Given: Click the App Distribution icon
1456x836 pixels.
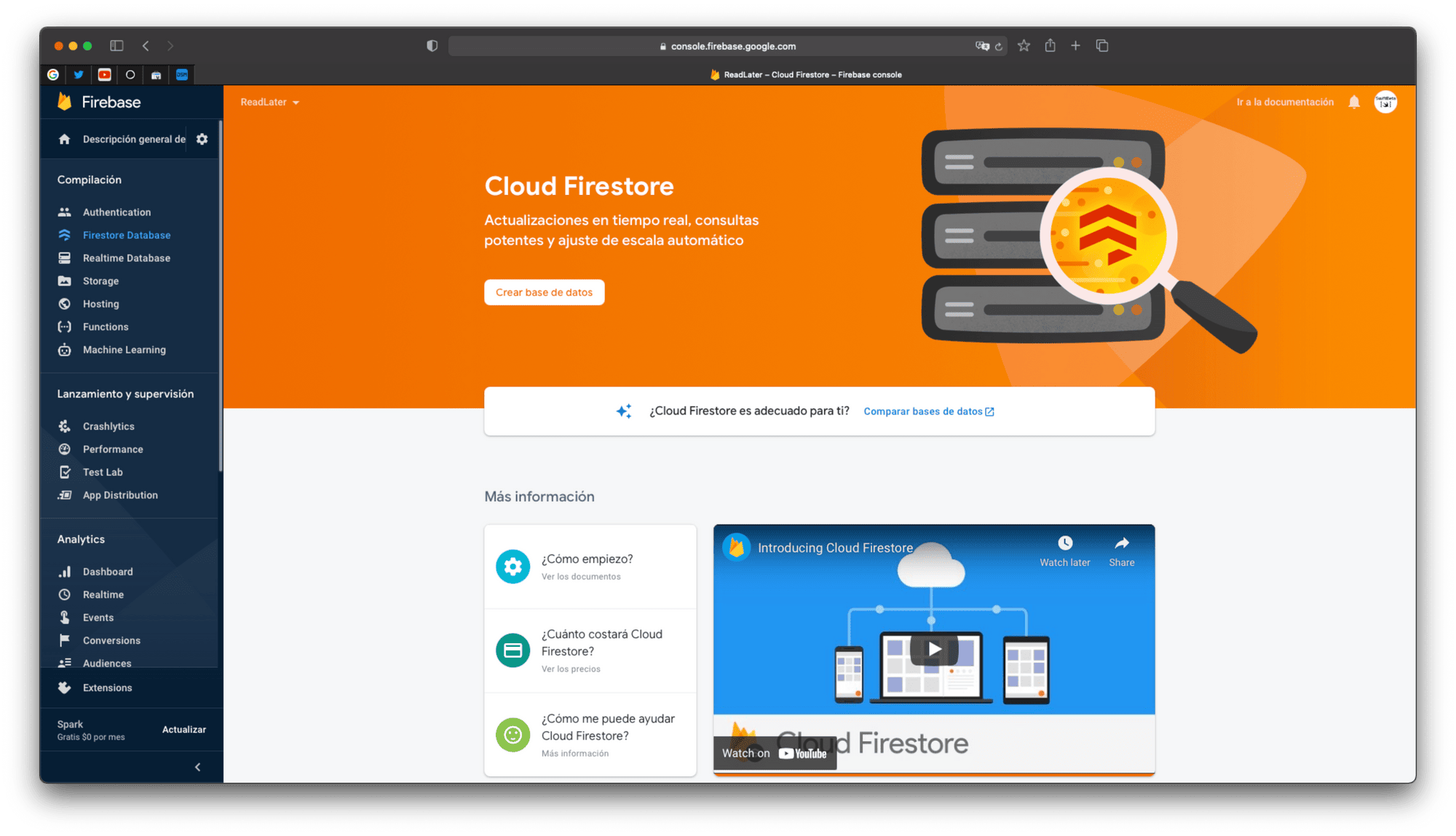Looking at the screenshot, I should click(x=64, y=495).
